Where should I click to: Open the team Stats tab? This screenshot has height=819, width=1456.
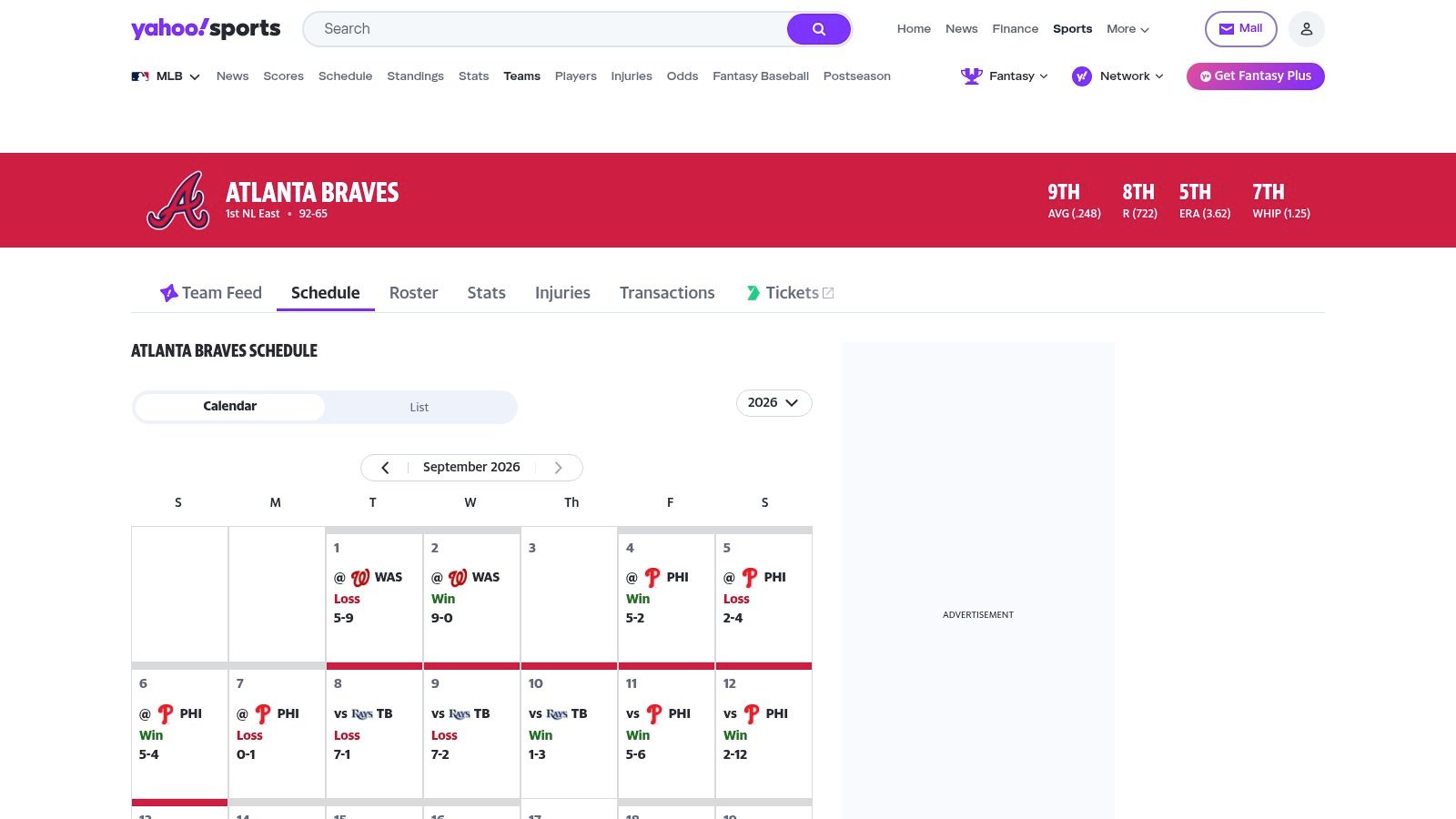(x=487, y=293)
